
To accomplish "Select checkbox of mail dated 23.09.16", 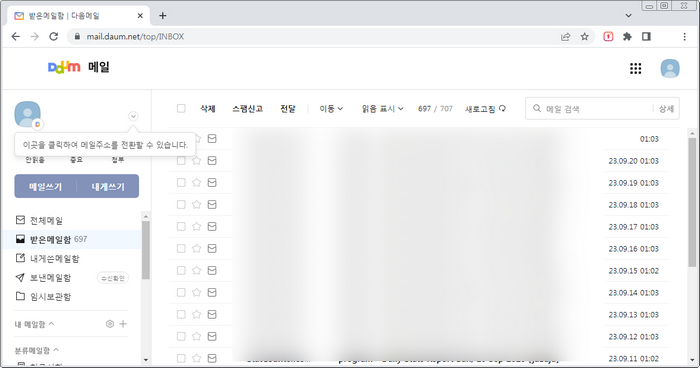I will (x=181, y=248).
